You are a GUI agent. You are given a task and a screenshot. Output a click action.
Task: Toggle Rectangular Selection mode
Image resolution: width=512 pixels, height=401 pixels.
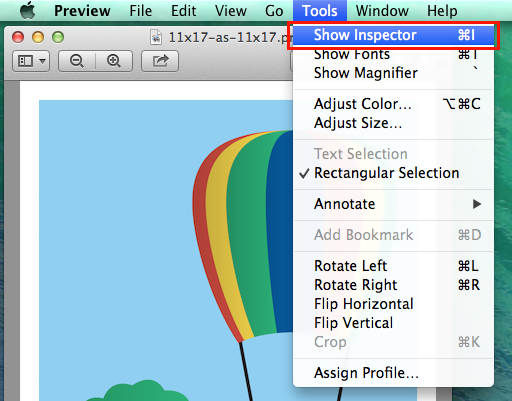pyautogui.click(x=394, y=173)
